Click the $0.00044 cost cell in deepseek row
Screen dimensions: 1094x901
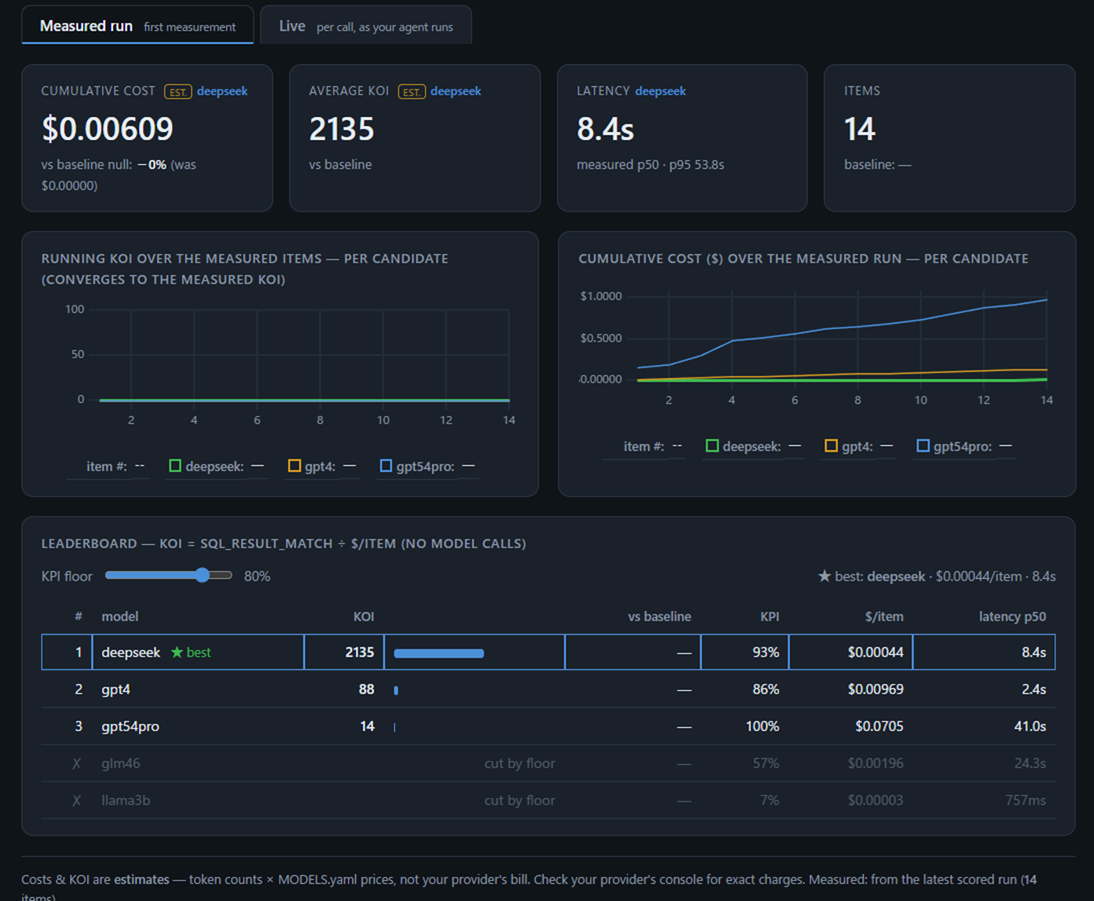[876, 652]
